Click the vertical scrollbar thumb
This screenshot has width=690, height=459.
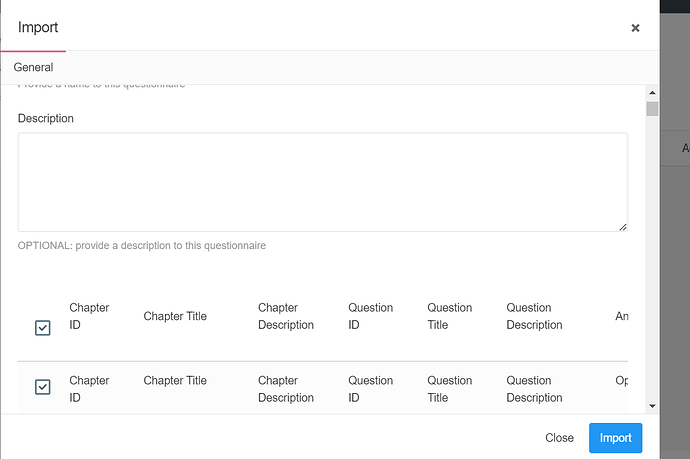652,109
